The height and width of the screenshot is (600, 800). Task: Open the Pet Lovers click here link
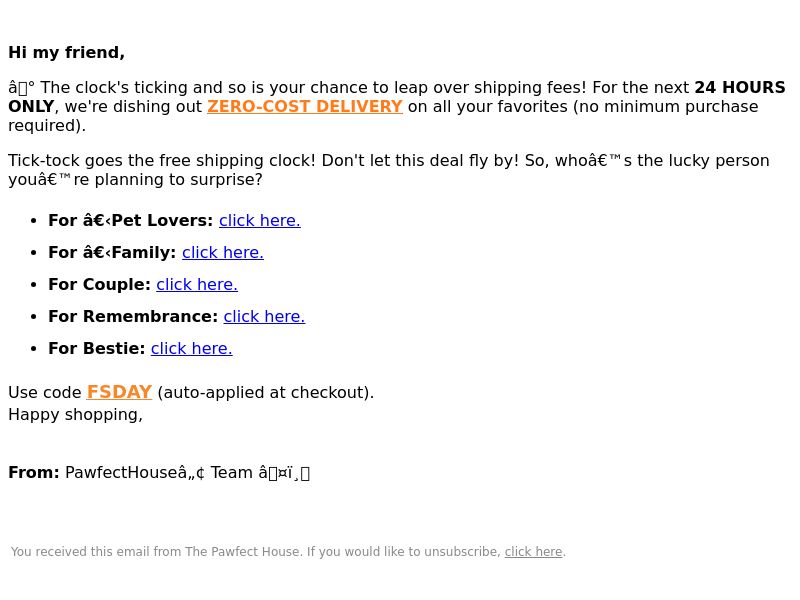click(x=260, y=220)
